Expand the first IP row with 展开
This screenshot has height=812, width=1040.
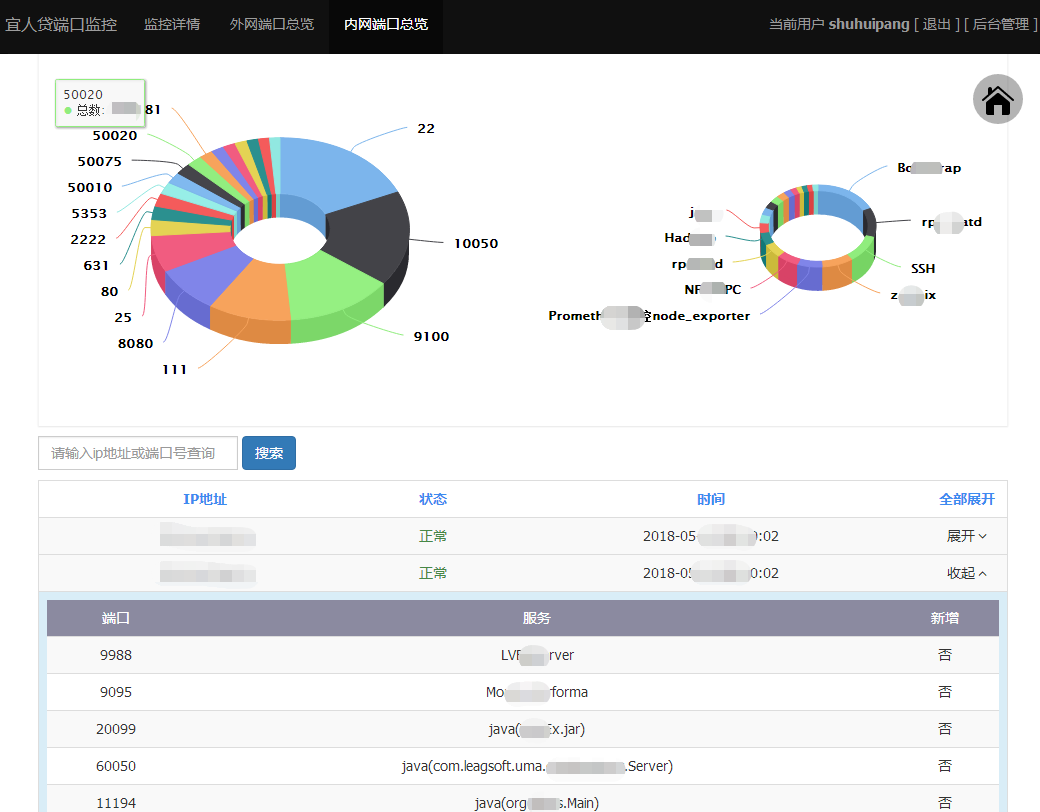(x=966, y=536)
